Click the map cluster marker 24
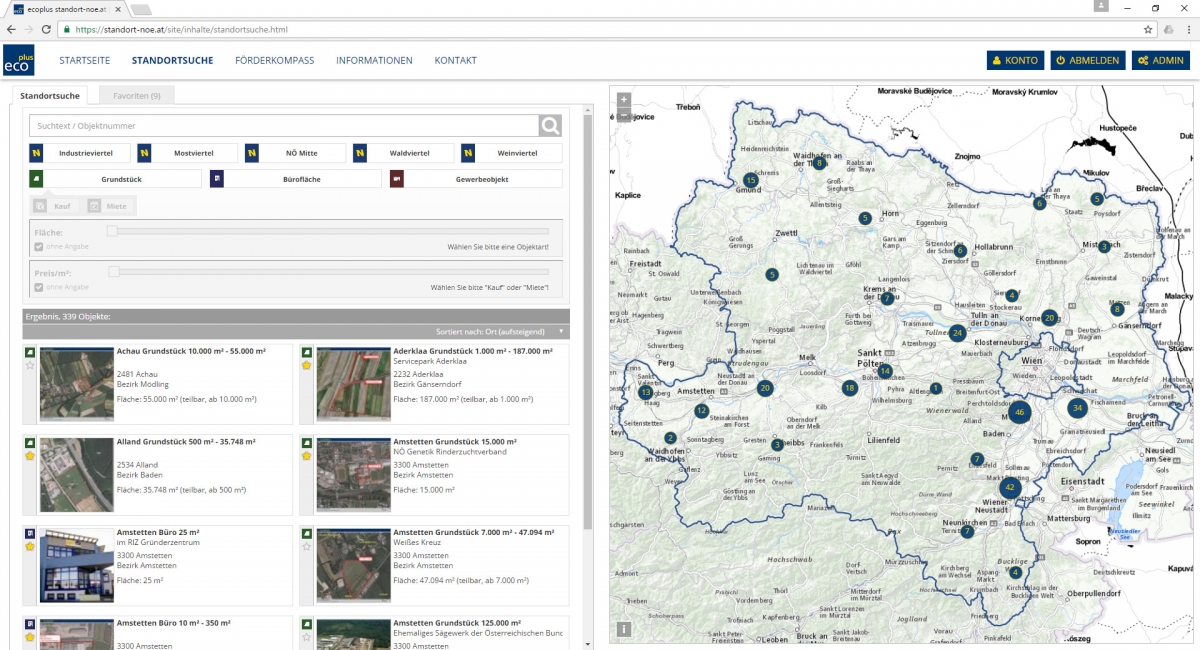The height and width of the screenshot is (650, 1200). coord(958,333)
